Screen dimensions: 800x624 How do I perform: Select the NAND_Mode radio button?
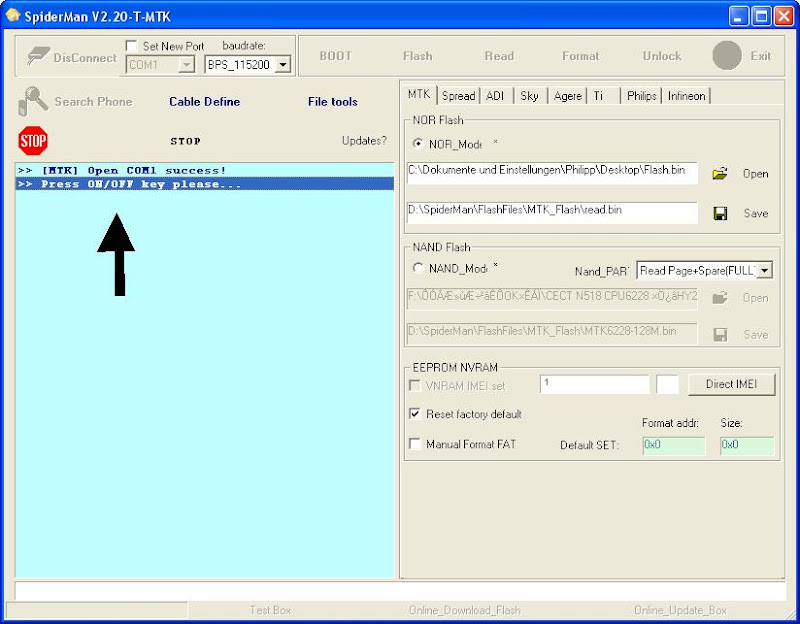418,268
